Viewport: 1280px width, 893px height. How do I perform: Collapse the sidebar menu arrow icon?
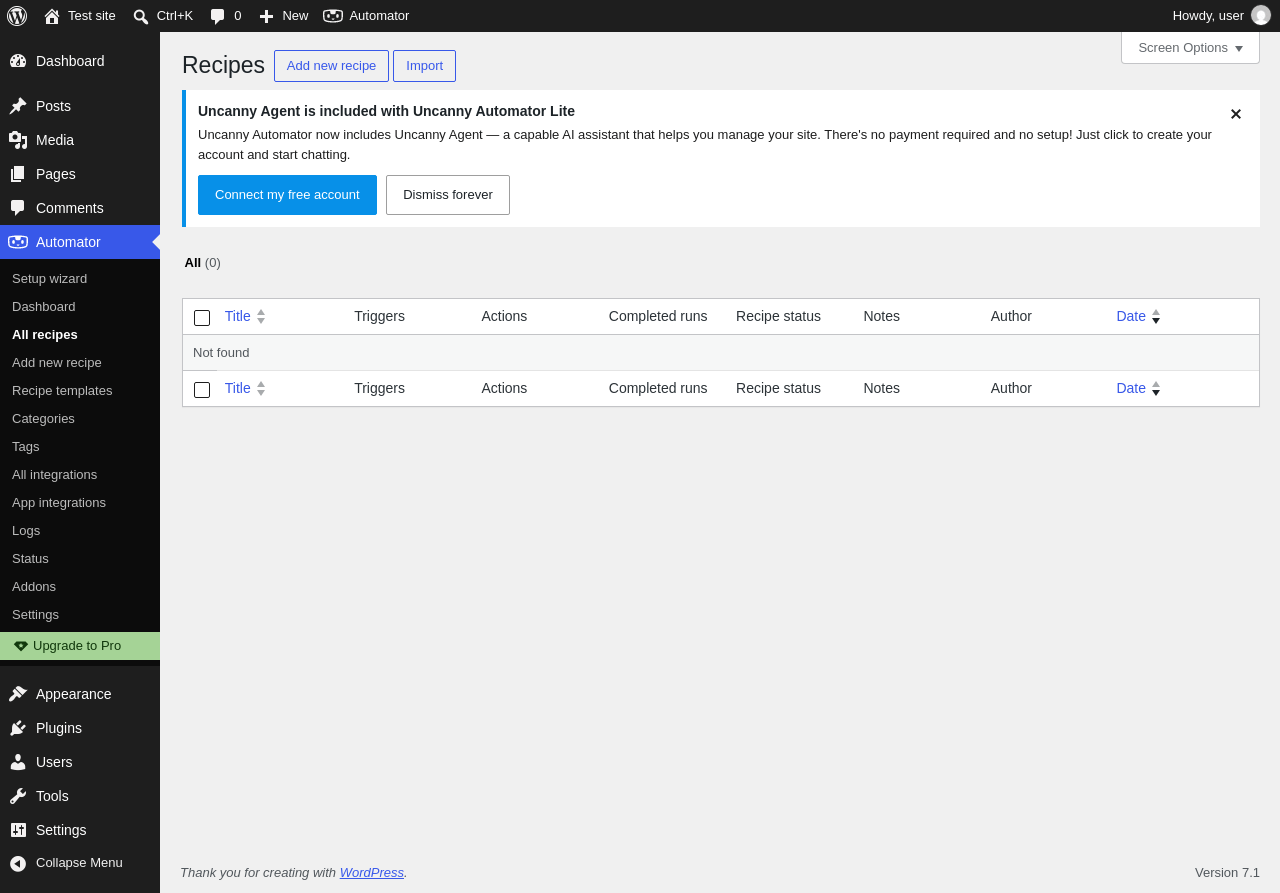click(x=18, y=863)
